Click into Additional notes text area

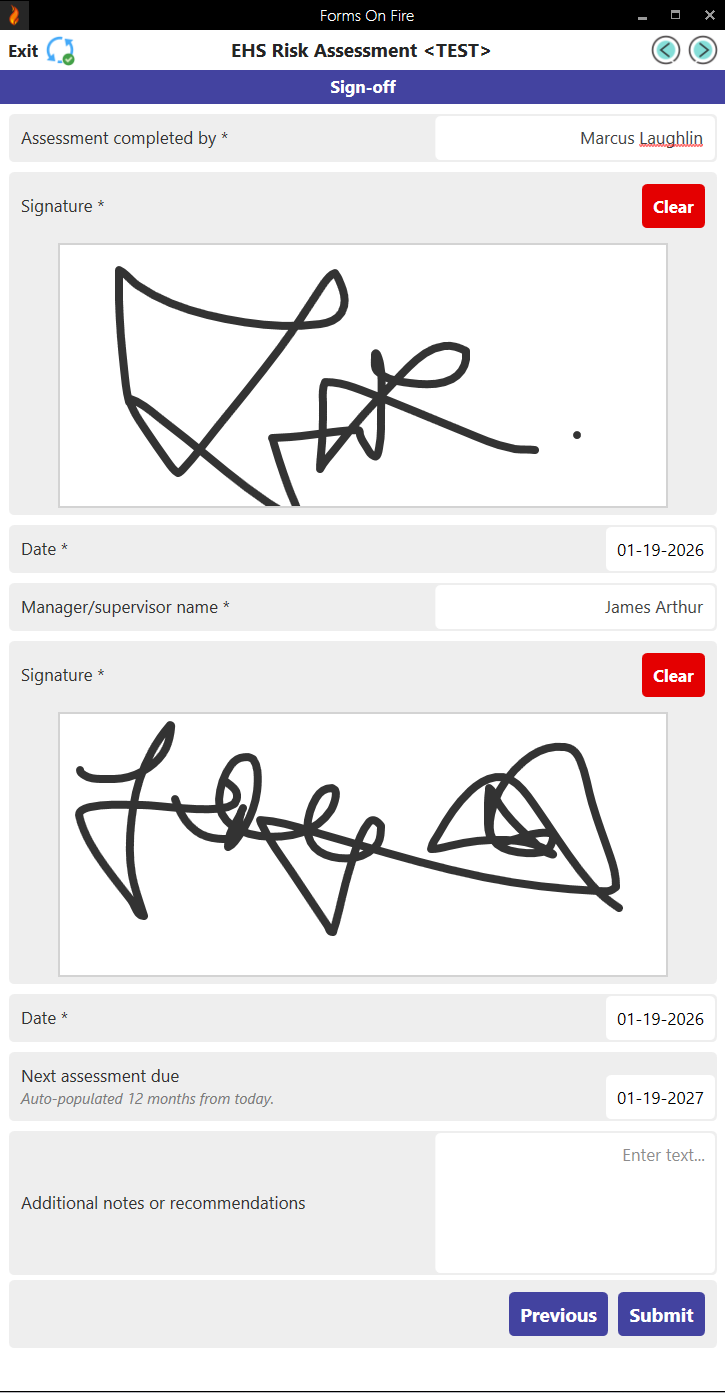point(575,1203)
